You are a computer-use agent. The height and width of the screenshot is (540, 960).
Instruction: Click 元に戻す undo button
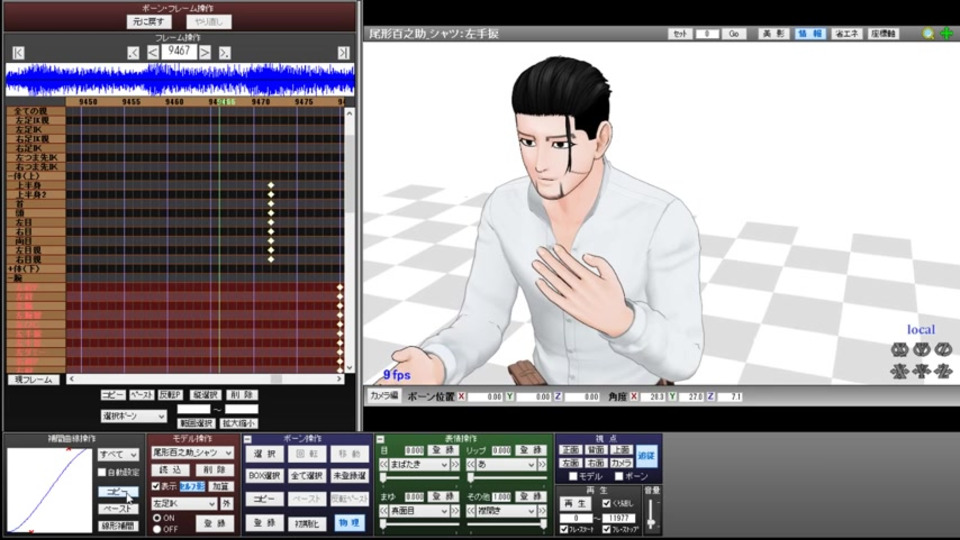point(149,21)
